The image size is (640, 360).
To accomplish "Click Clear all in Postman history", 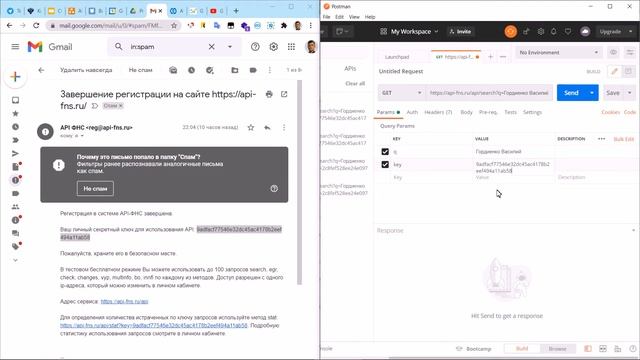I will (x=355, y=84).
